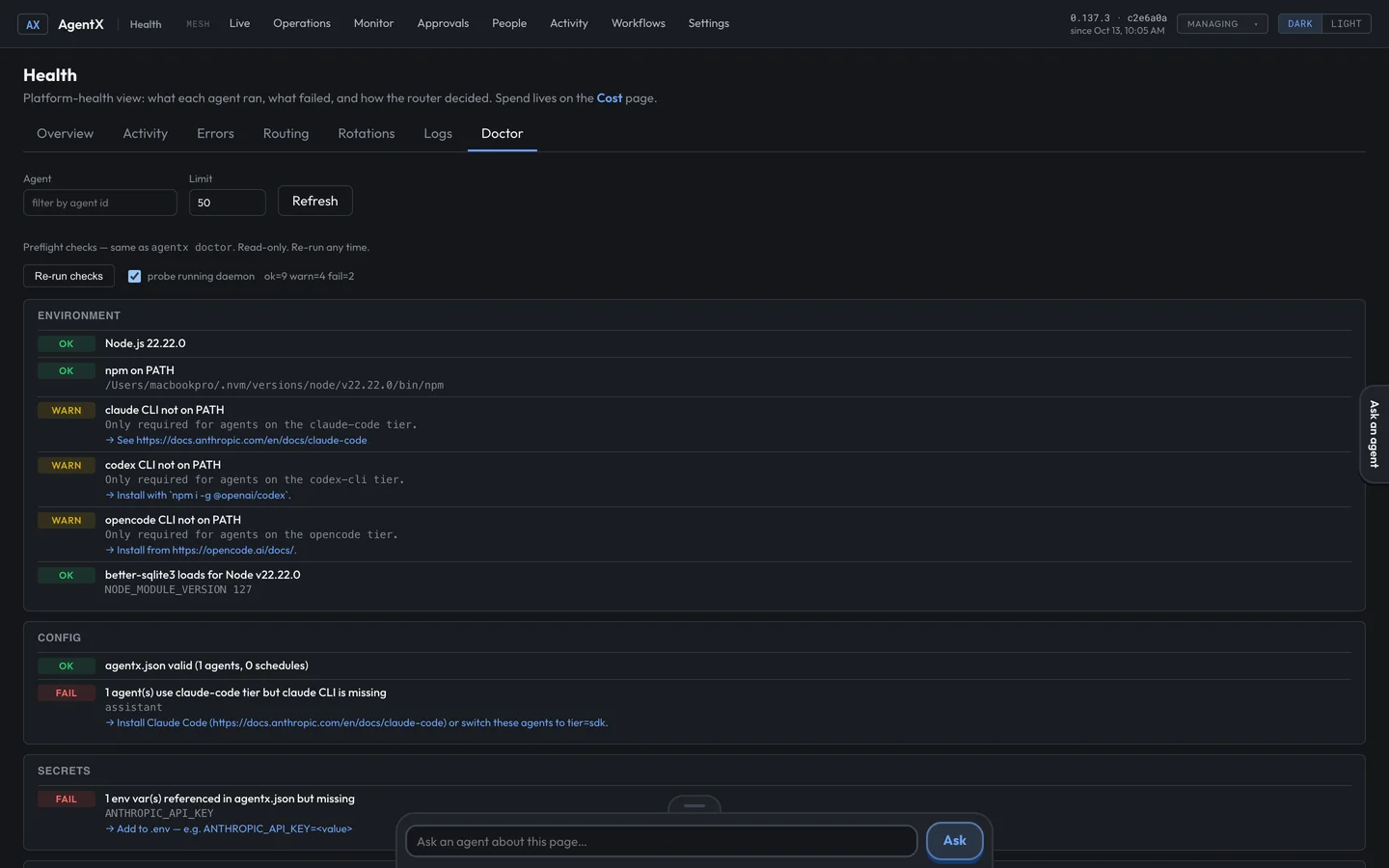Click the ANTHROPIC_API_KEY variable name

(x=159, y=814)
